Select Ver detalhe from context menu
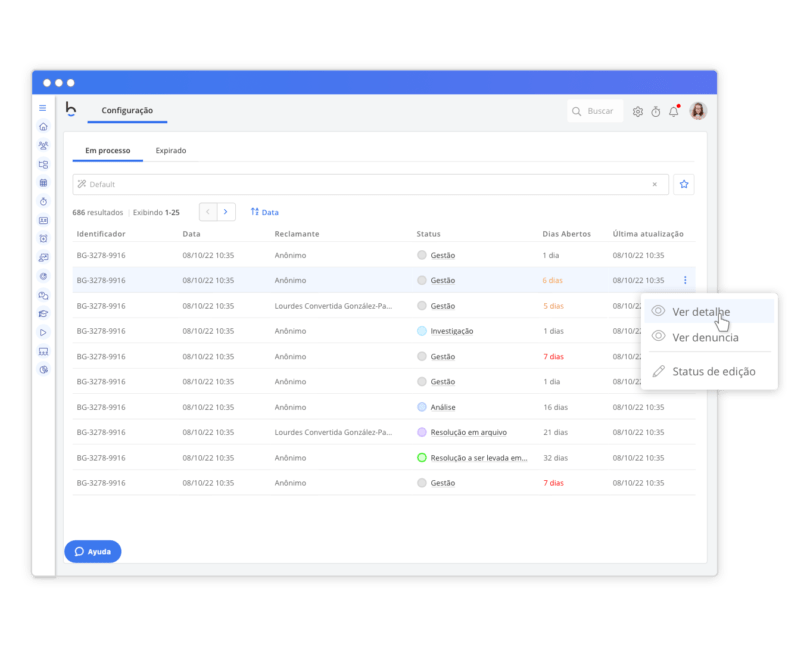This screenshot has width=810, height=647. [700, 312]
